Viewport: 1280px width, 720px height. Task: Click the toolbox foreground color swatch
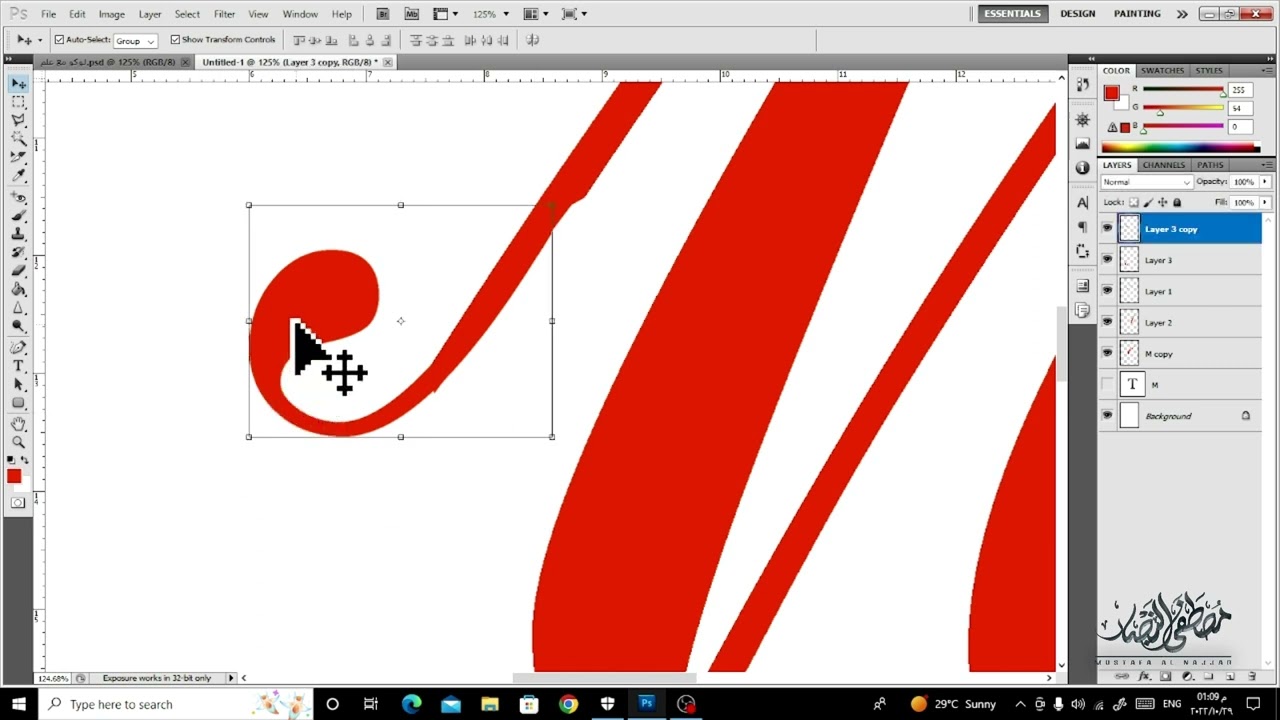[x=14, y=476]
